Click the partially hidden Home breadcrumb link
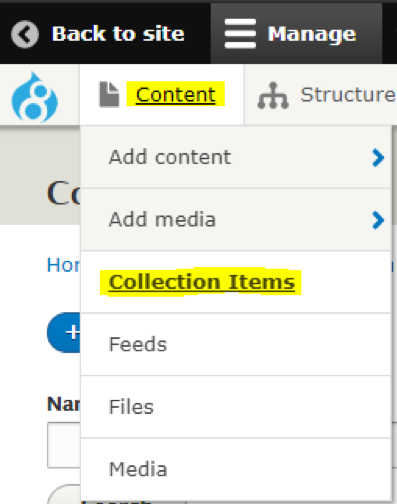The height and width of the screenshot is (504, 397). tap(63, 265)
